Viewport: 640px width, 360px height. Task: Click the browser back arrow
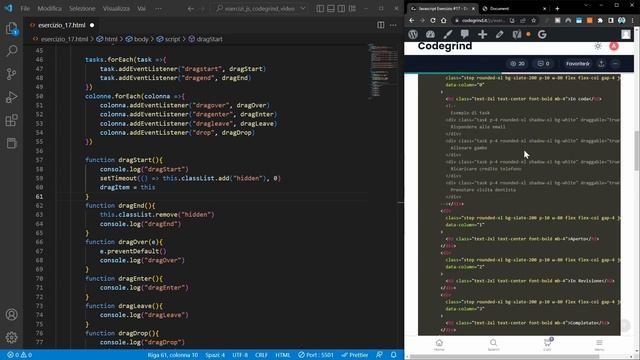pos(412,20)
